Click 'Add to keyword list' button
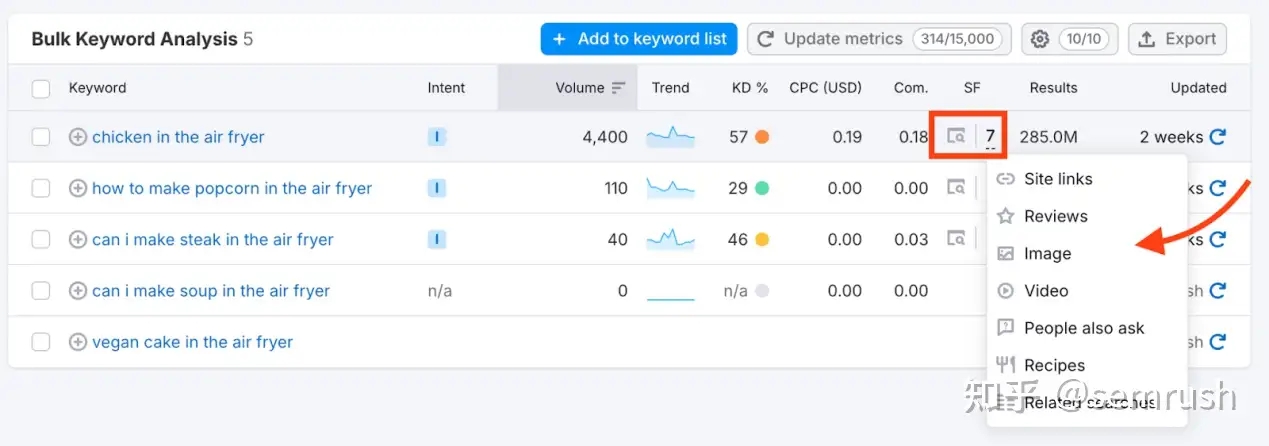 [639, 39]
